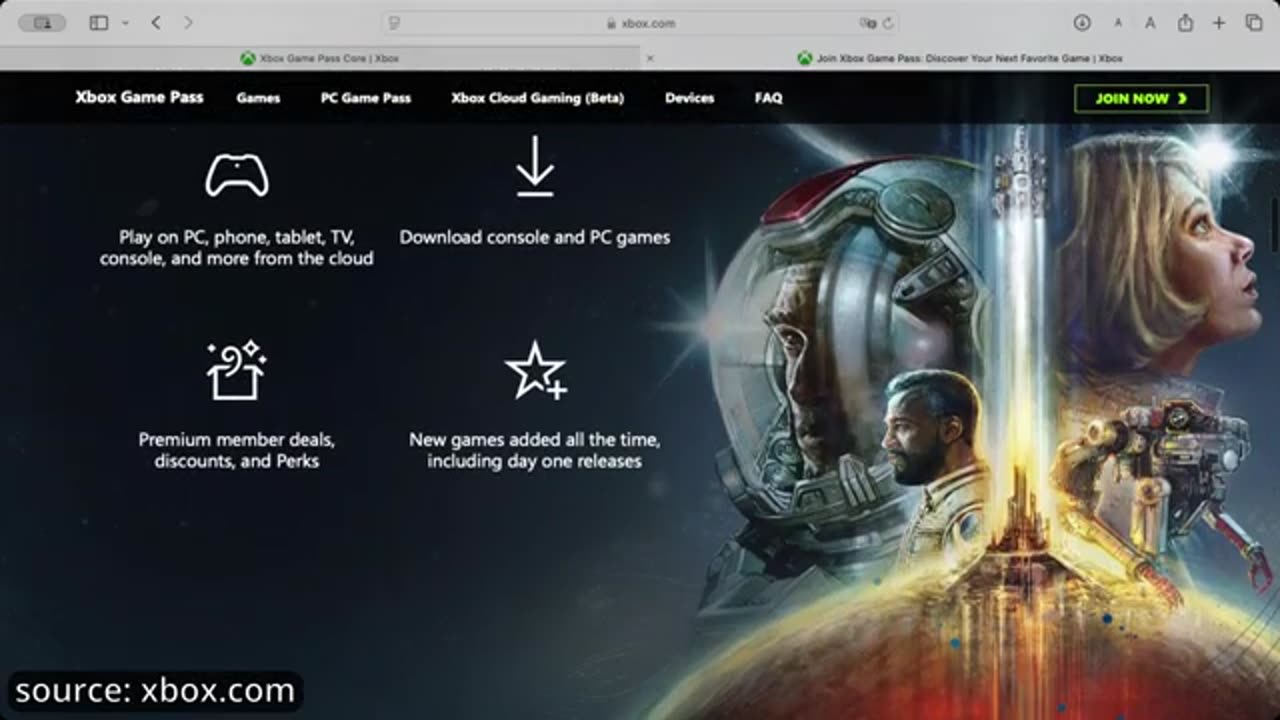
Task: Click Xbox Game Pass site title
Action: [x=139, y=97]
